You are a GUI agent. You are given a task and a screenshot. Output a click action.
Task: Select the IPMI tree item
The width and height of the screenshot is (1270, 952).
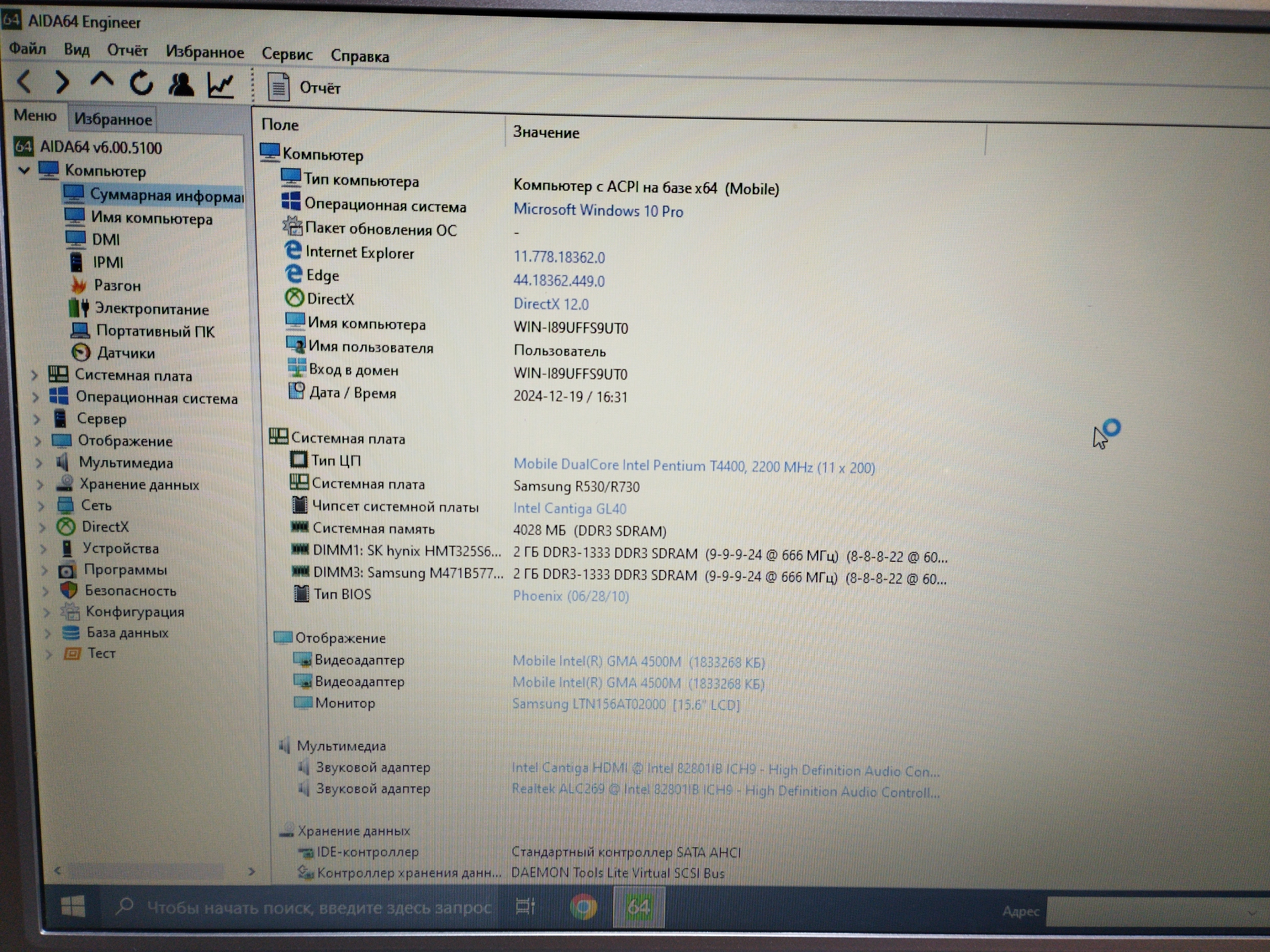97,262
